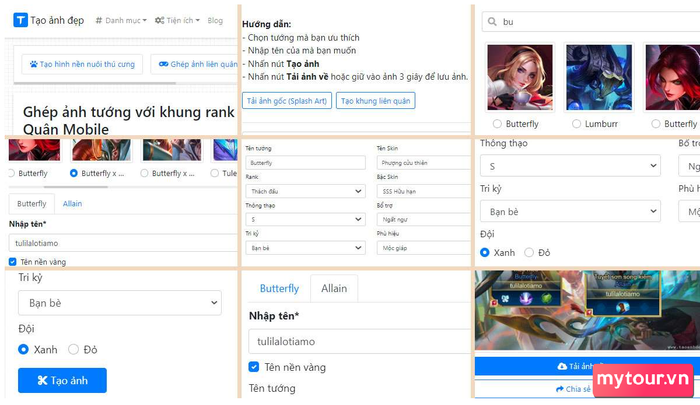Click the blonde Butterfly hero thumbnail

click(x=520, y=77)
